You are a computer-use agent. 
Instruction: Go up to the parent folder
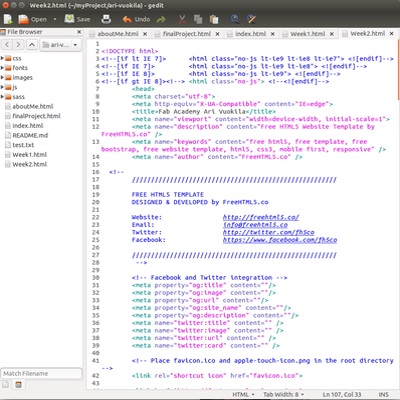[32, 44]
